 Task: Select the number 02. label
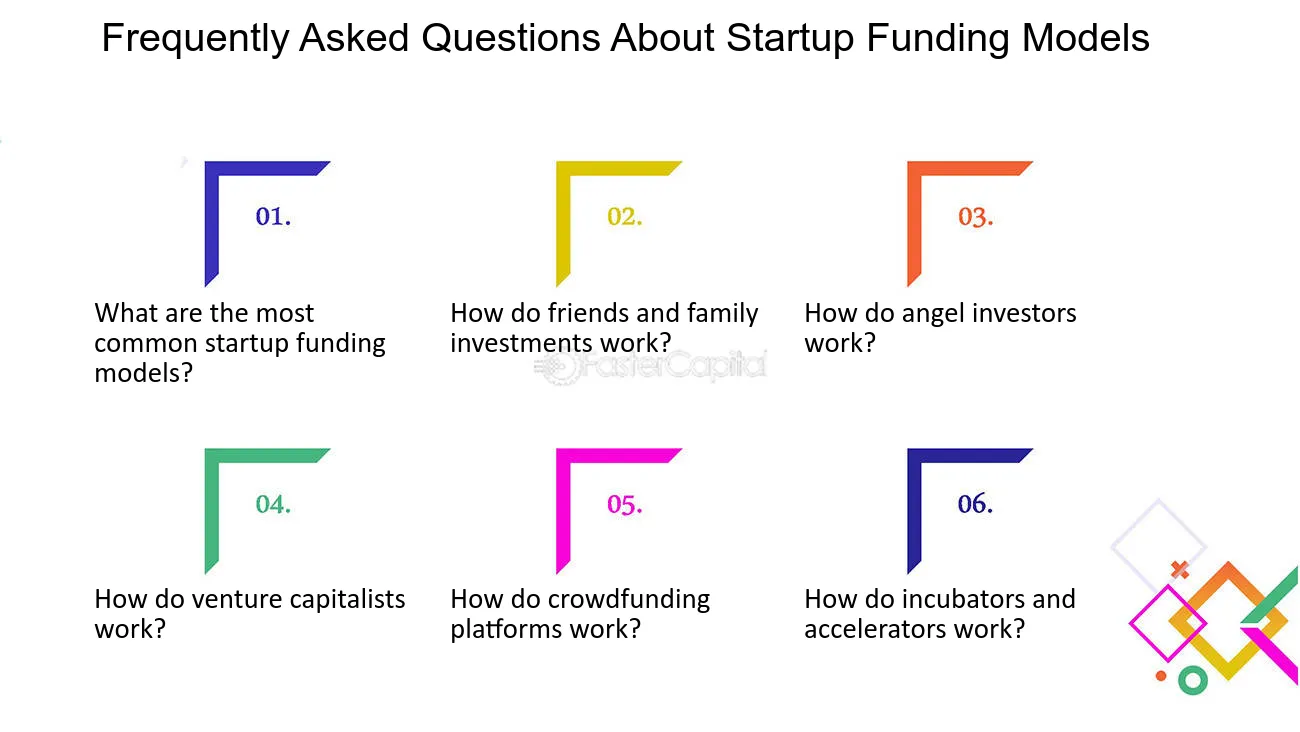click(x=625, y=216)
